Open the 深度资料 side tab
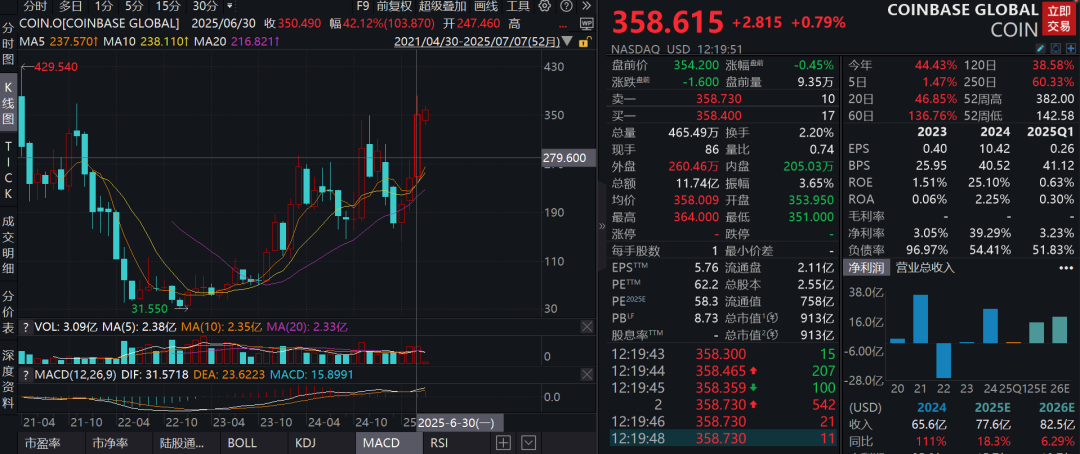Screen dimensions: 1080x454 tap(9, 378)
